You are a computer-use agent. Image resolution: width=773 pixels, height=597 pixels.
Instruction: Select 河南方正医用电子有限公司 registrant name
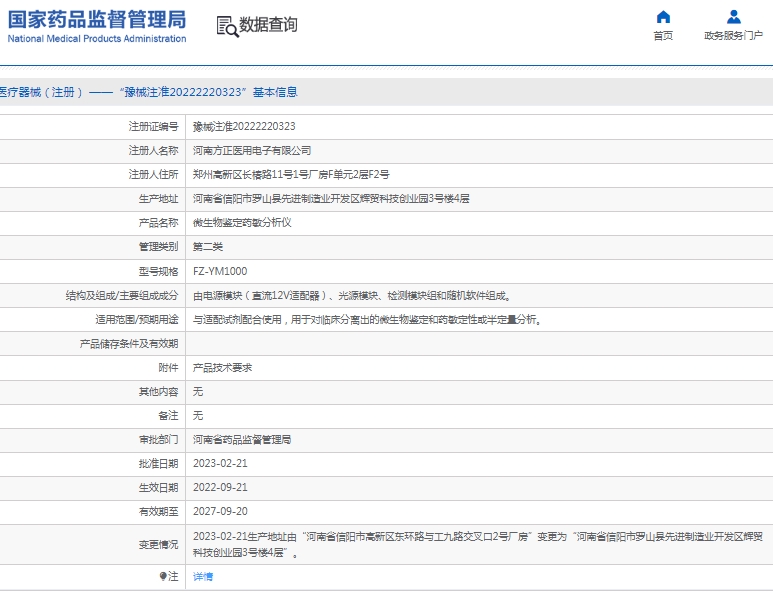(252, 150)
